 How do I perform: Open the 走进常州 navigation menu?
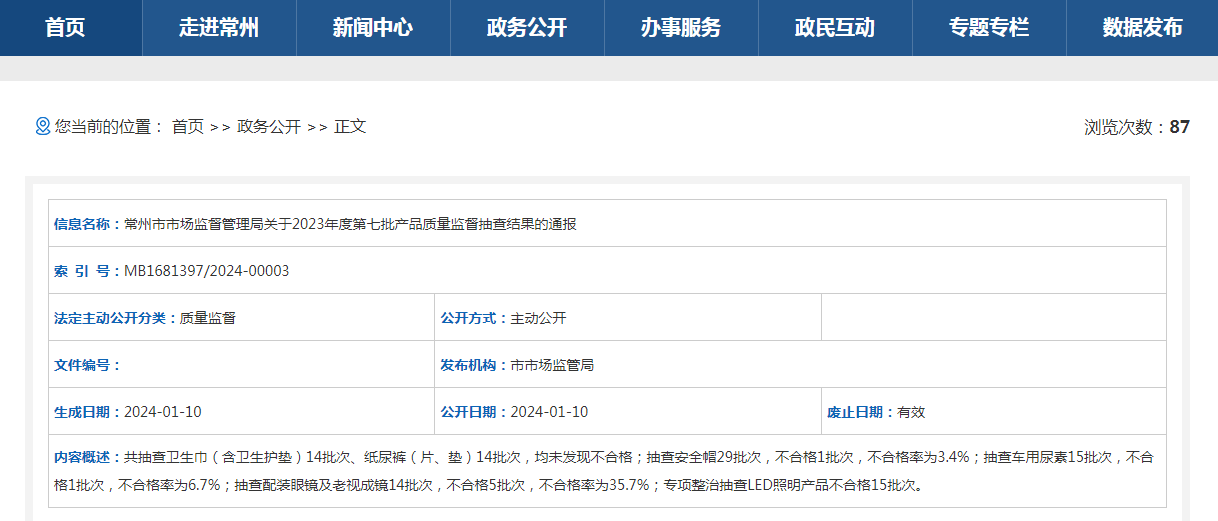tap(219, 28)
